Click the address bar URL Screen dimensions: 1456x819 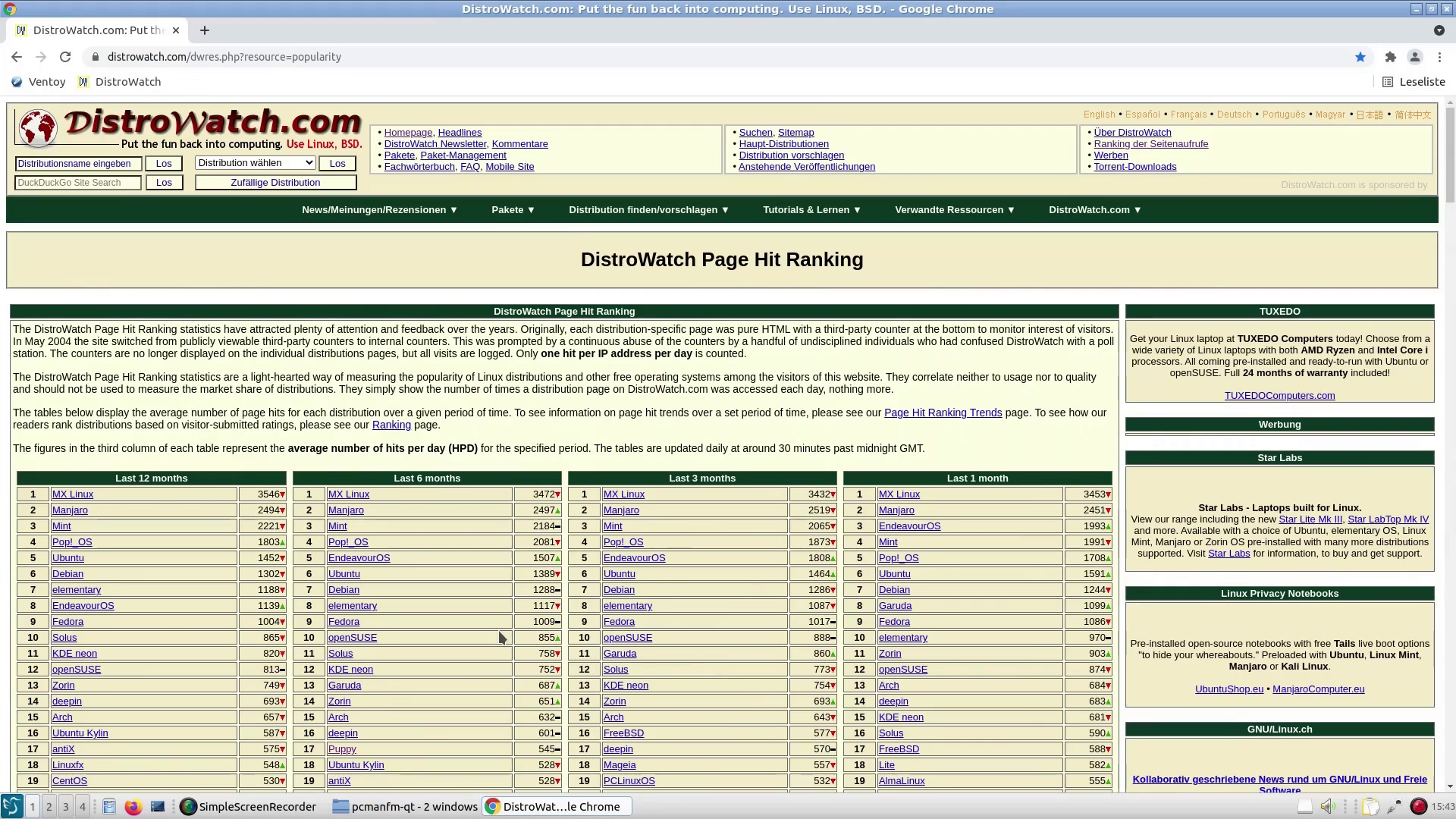tap(224, 57)
